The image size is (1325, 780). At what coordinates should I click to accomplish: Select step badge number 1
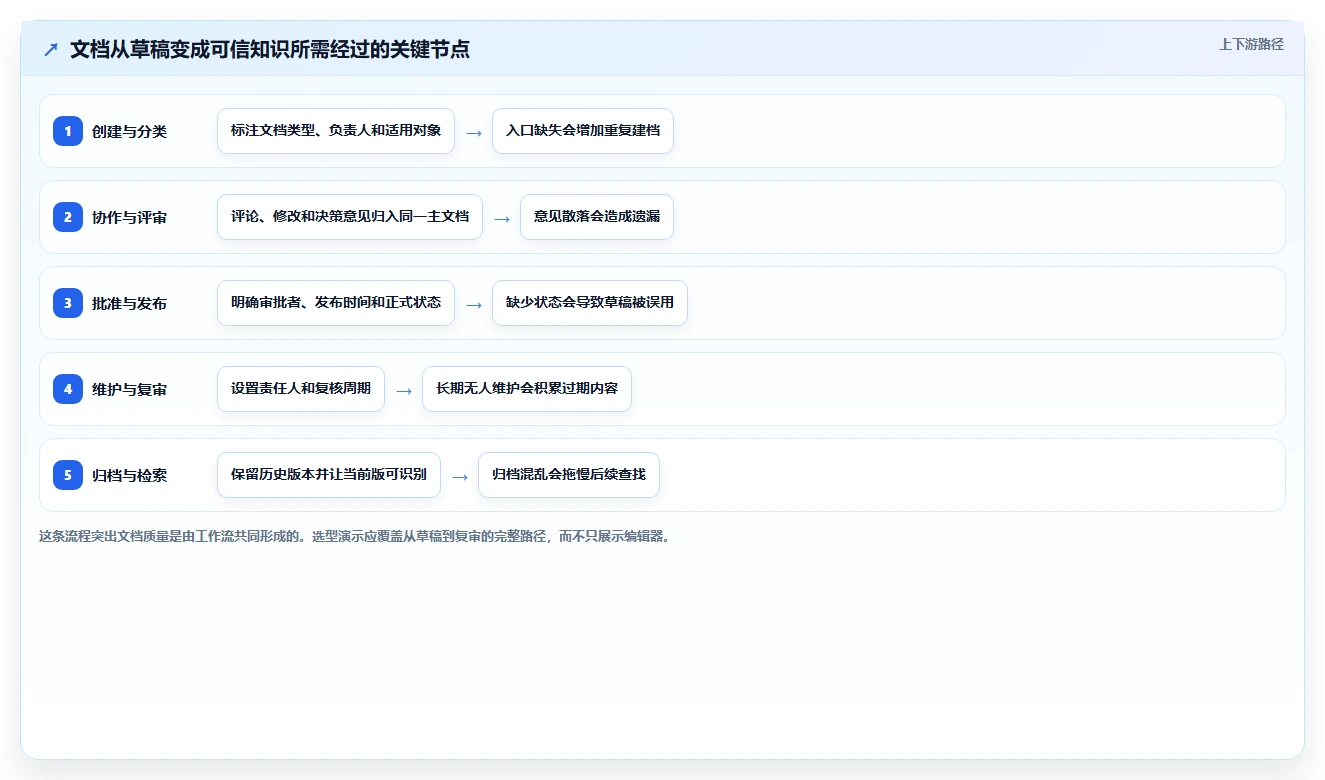68,131
